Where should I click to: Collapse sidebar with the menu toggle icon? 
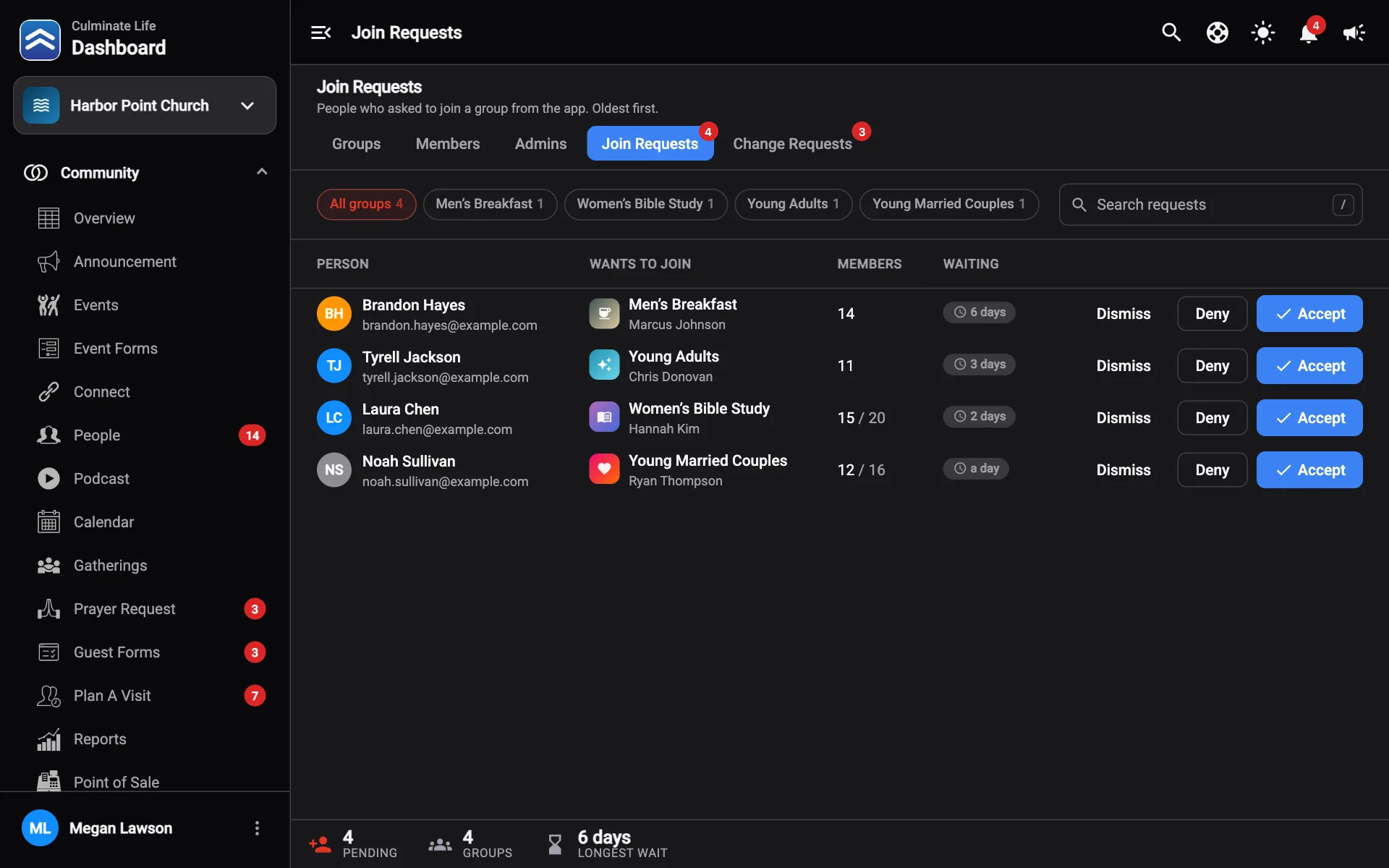pos(320,33)
